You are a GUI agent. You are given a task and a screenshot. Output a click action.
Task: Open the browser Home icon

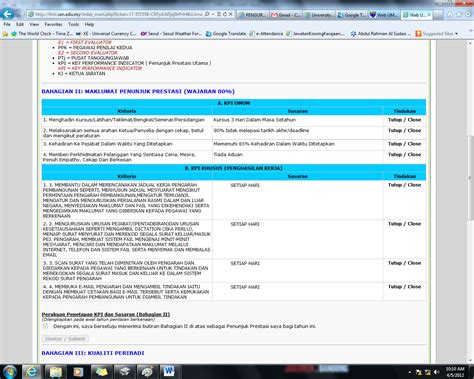450,14
